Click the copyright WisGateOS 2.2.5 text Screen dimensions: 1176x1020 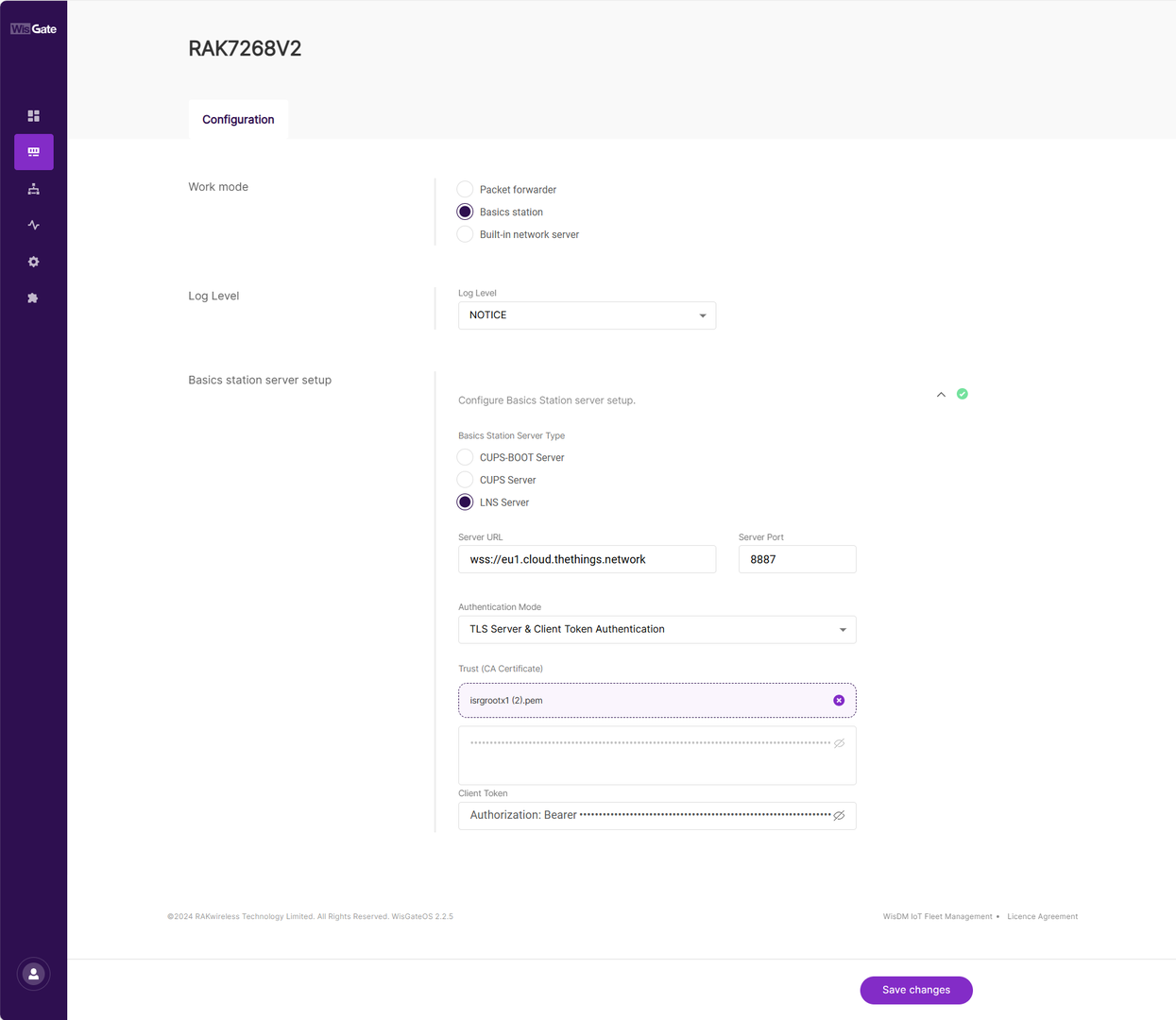(x=310, y=916)
